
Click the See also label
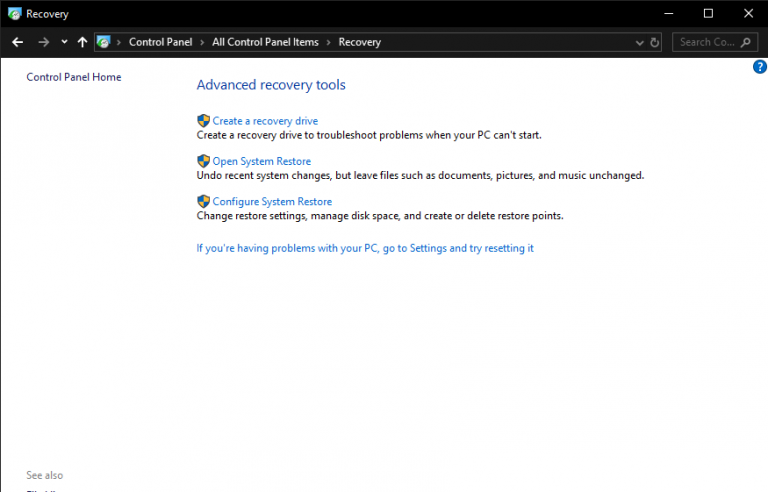coord(45,475)
